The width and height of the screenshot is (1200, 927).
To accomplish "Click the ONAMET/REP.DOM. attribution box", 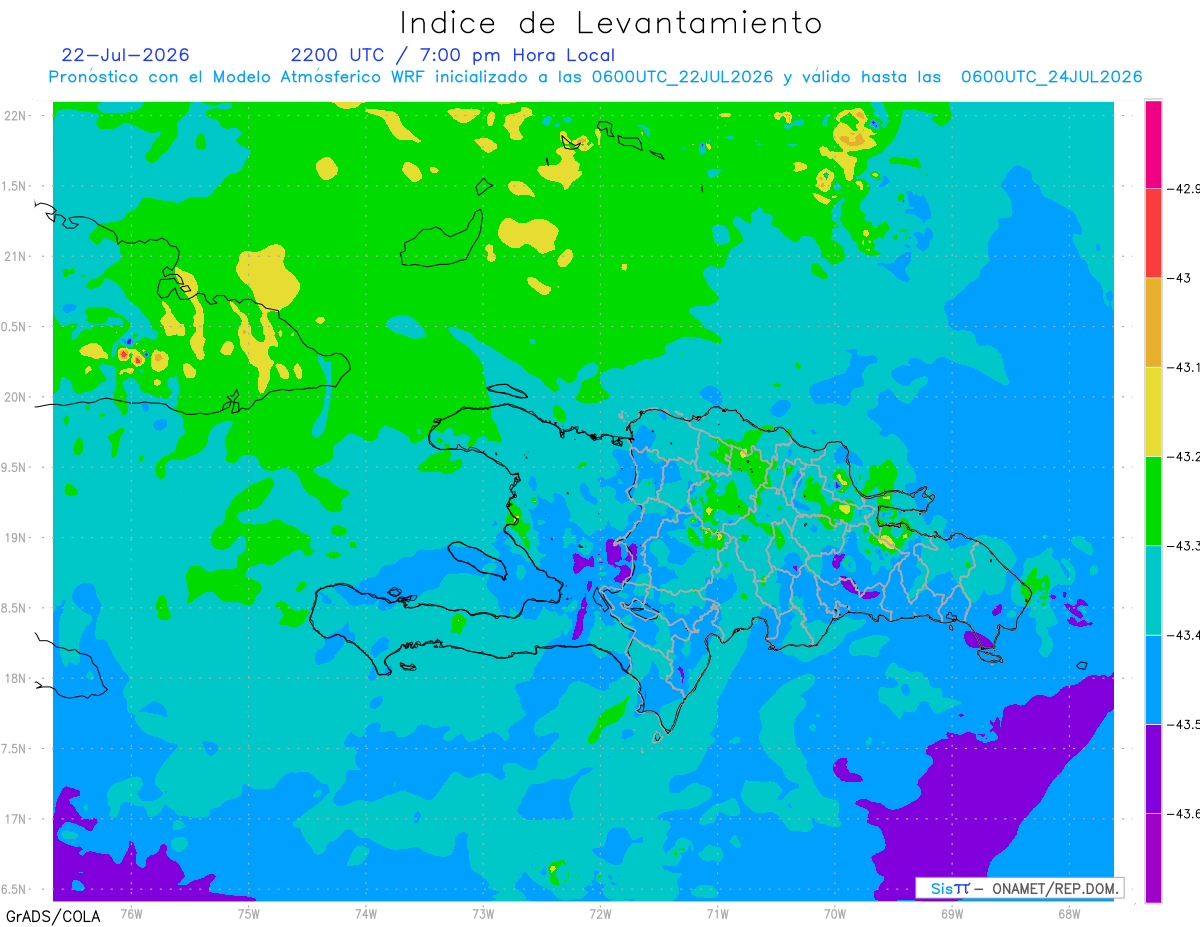I will 1020,888.
